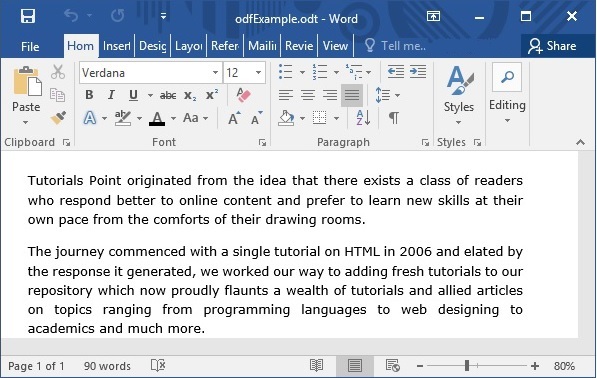The height and width of the screenshot is (378, 597).
Task: Open the Customize Quick Access Toolbar dropdown
Action: (x=163, y=16)
